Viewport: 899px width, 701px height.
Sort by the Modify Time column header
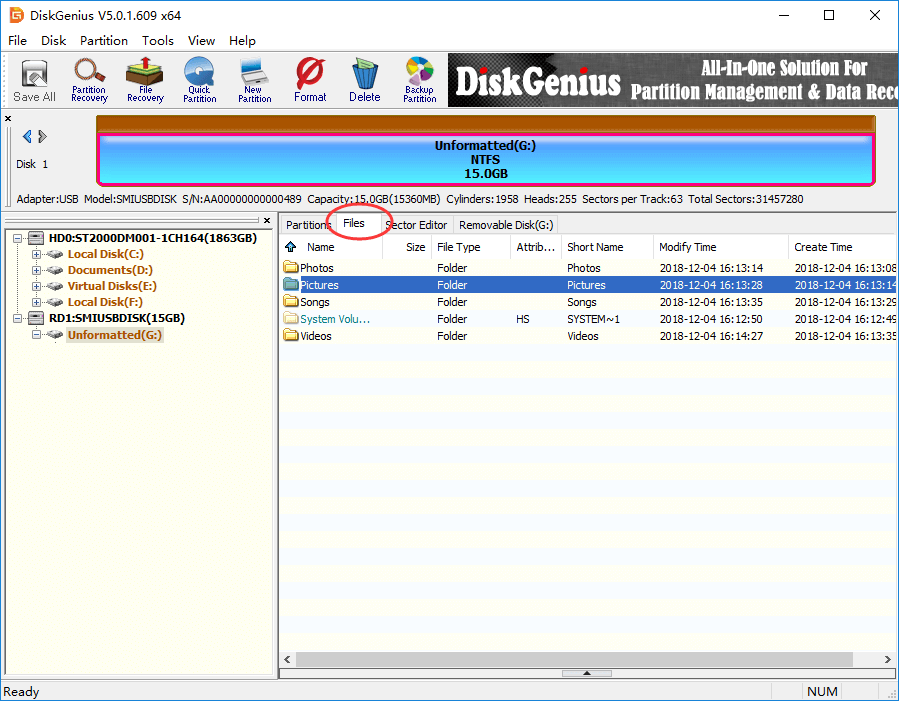click(x=721, y=247)
